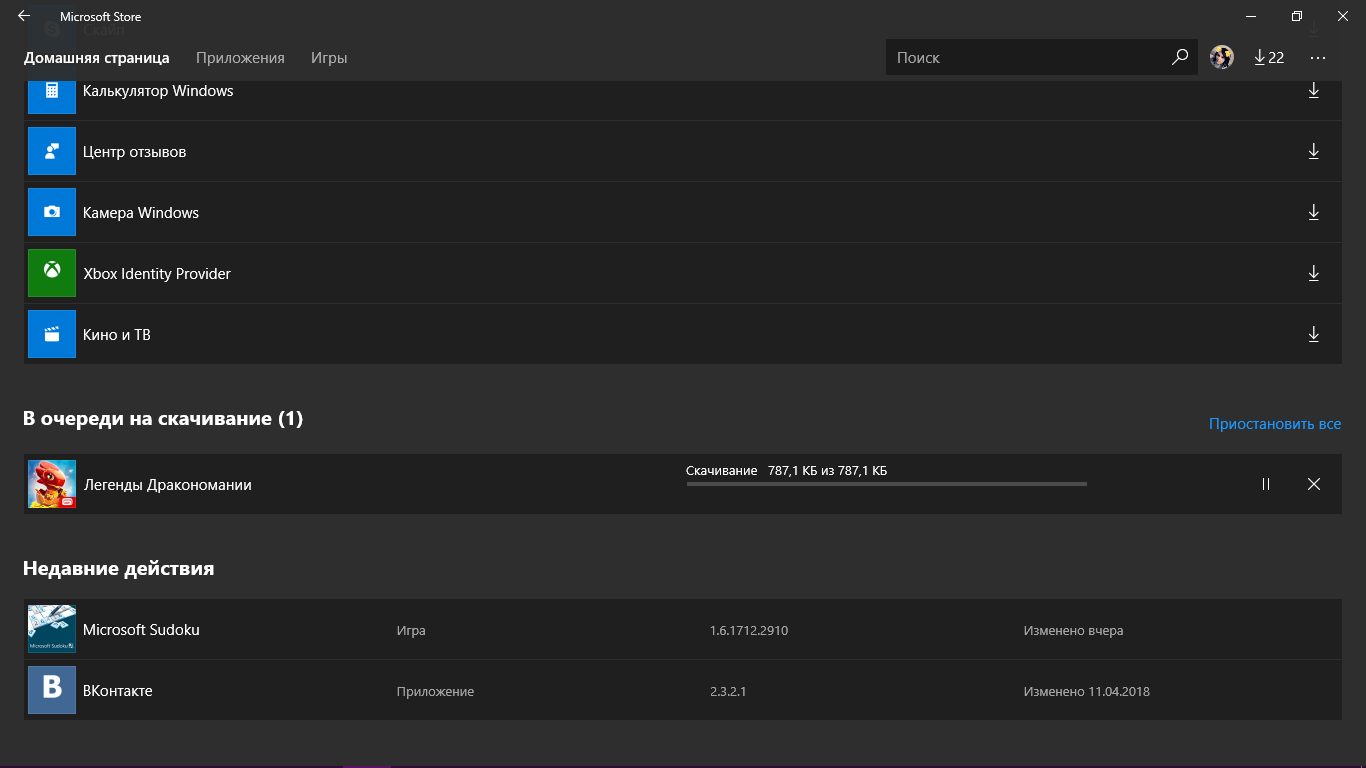Switch to the Игры tab

coord(329,58)
